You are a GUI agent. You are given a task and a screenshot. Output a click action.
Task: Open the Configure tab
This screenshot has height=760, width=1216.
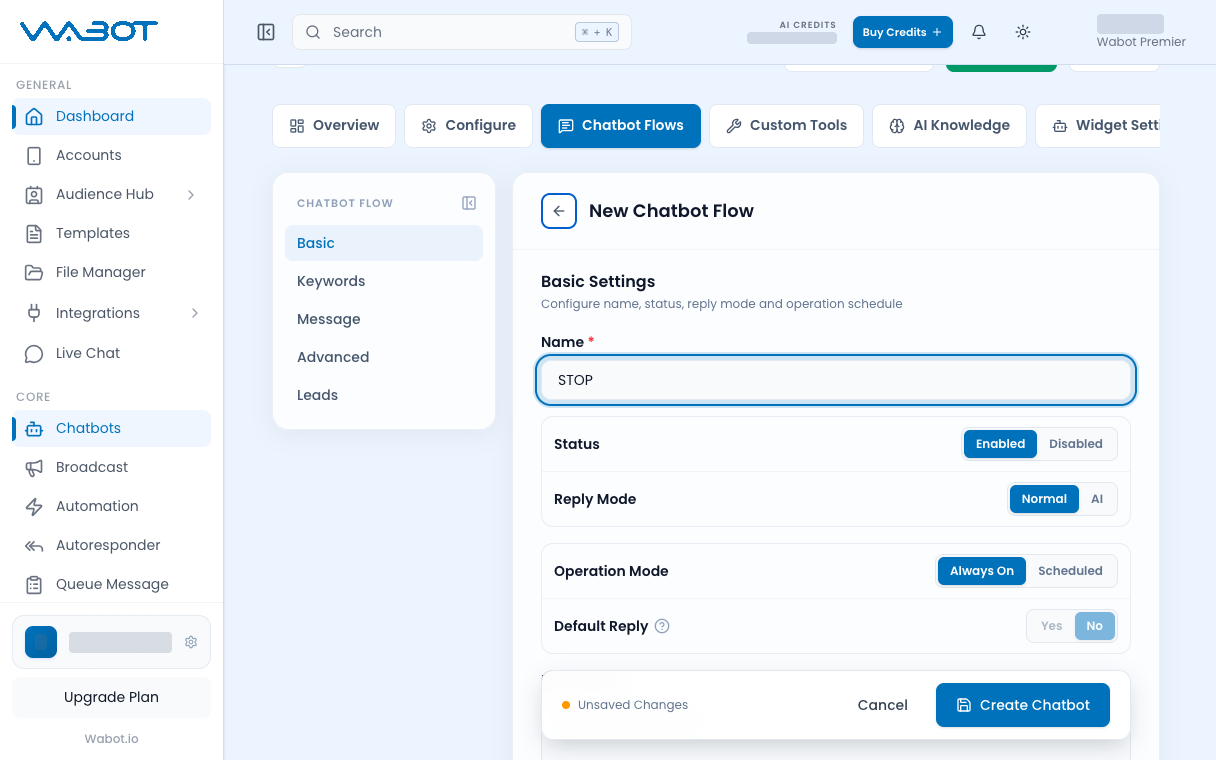pyautogui.click(x=469, y=126)
